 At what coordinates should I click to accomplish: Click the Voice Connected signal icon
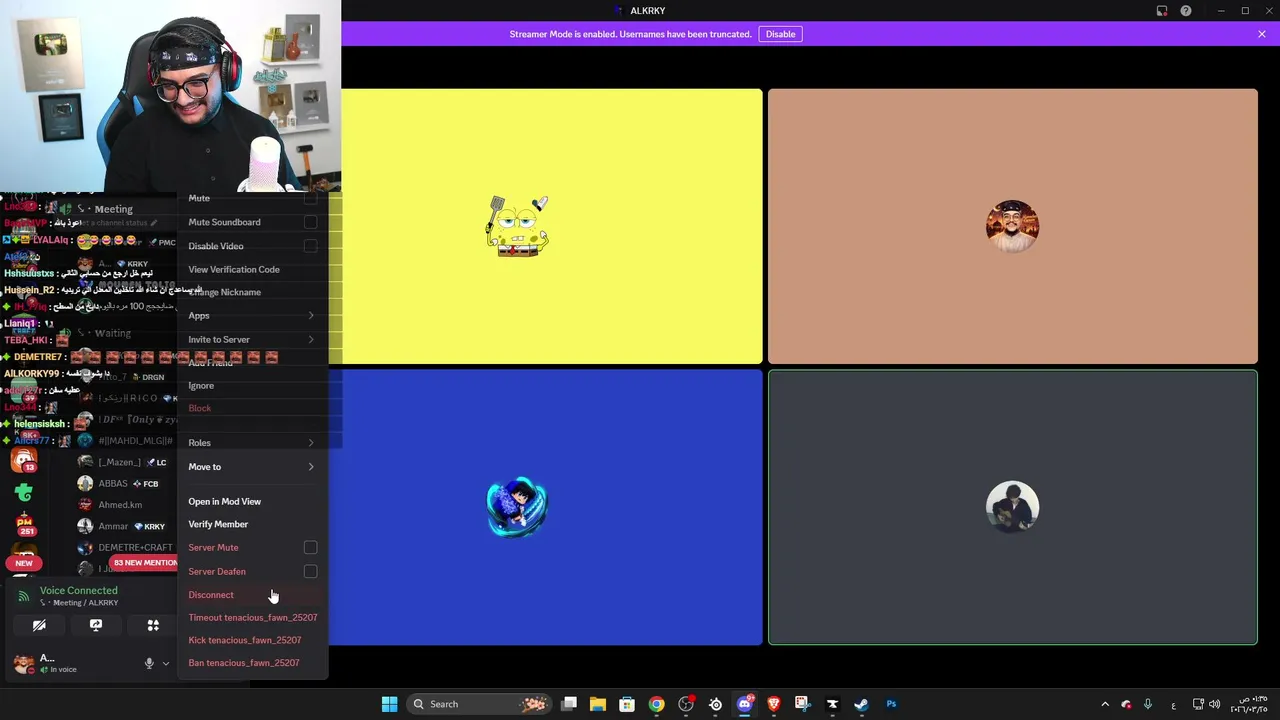click(24, 596)
